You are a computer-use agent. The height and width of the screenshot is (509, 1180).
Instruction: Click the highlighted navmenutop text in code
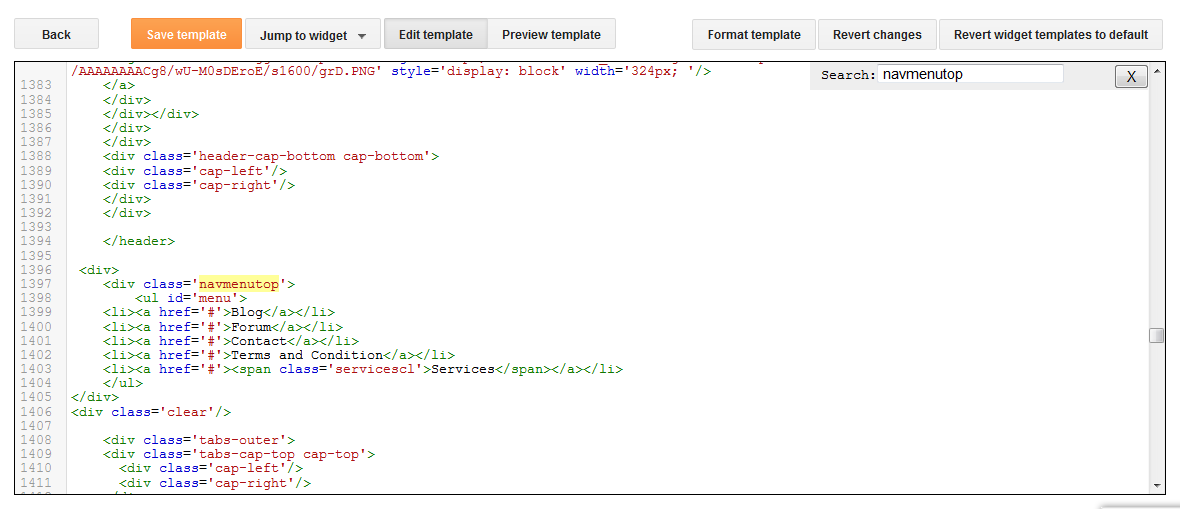(239, 284)
